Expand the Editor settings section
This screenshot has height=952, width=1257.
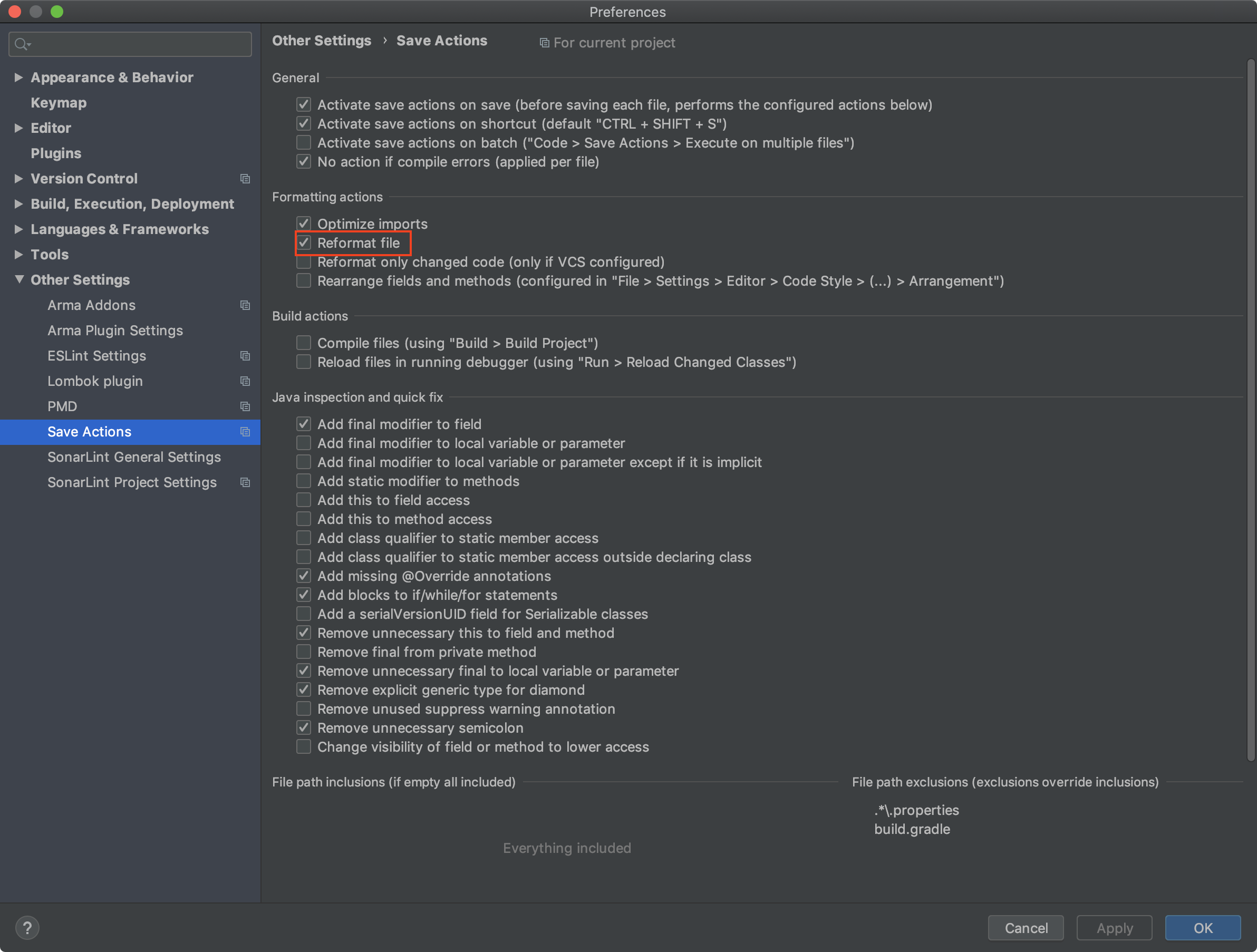click(x=18, y=128)
